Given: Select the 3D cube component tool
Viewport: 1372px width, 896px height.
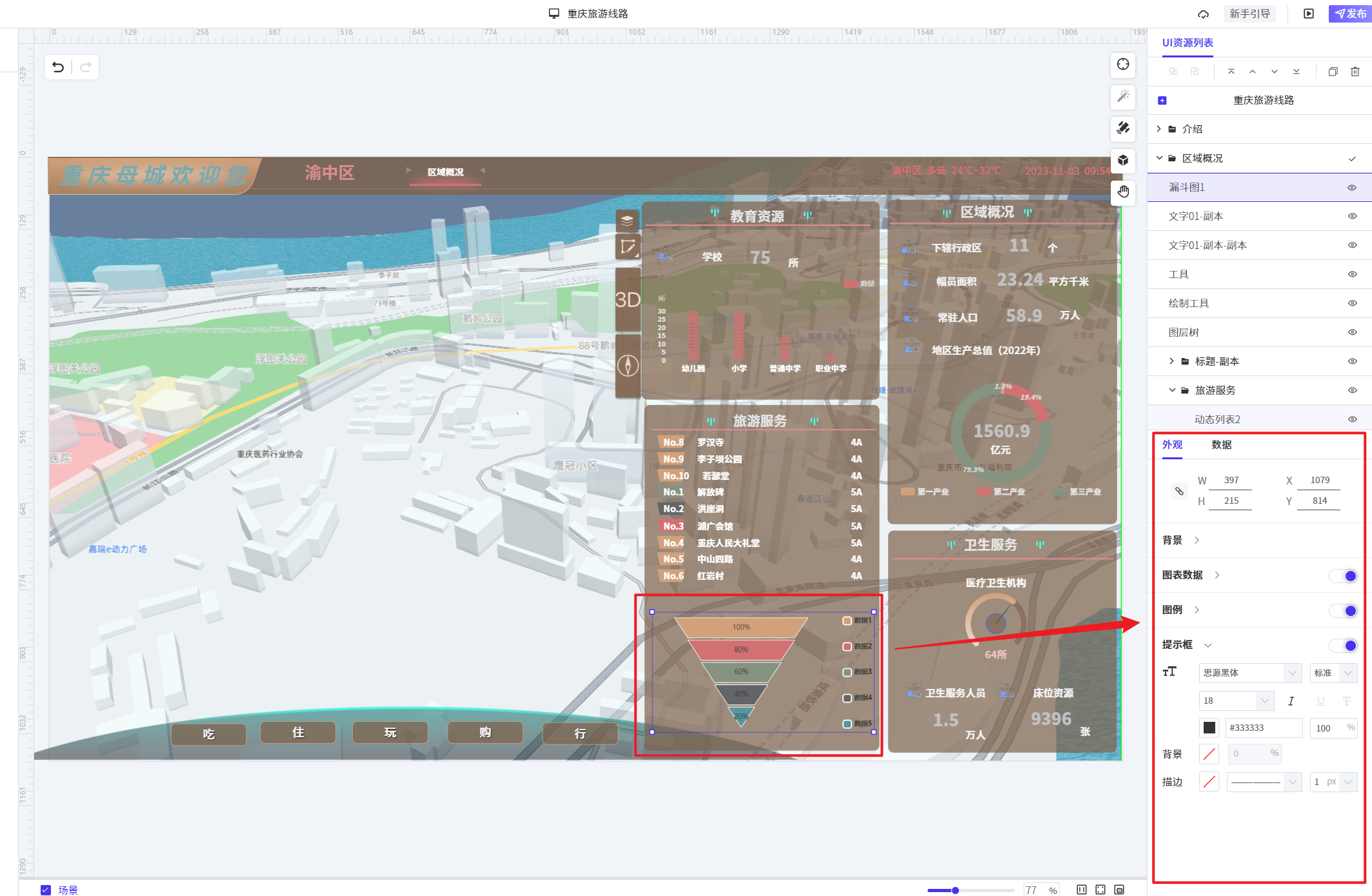Looking at the screenshot, I should pos(1123,160).
